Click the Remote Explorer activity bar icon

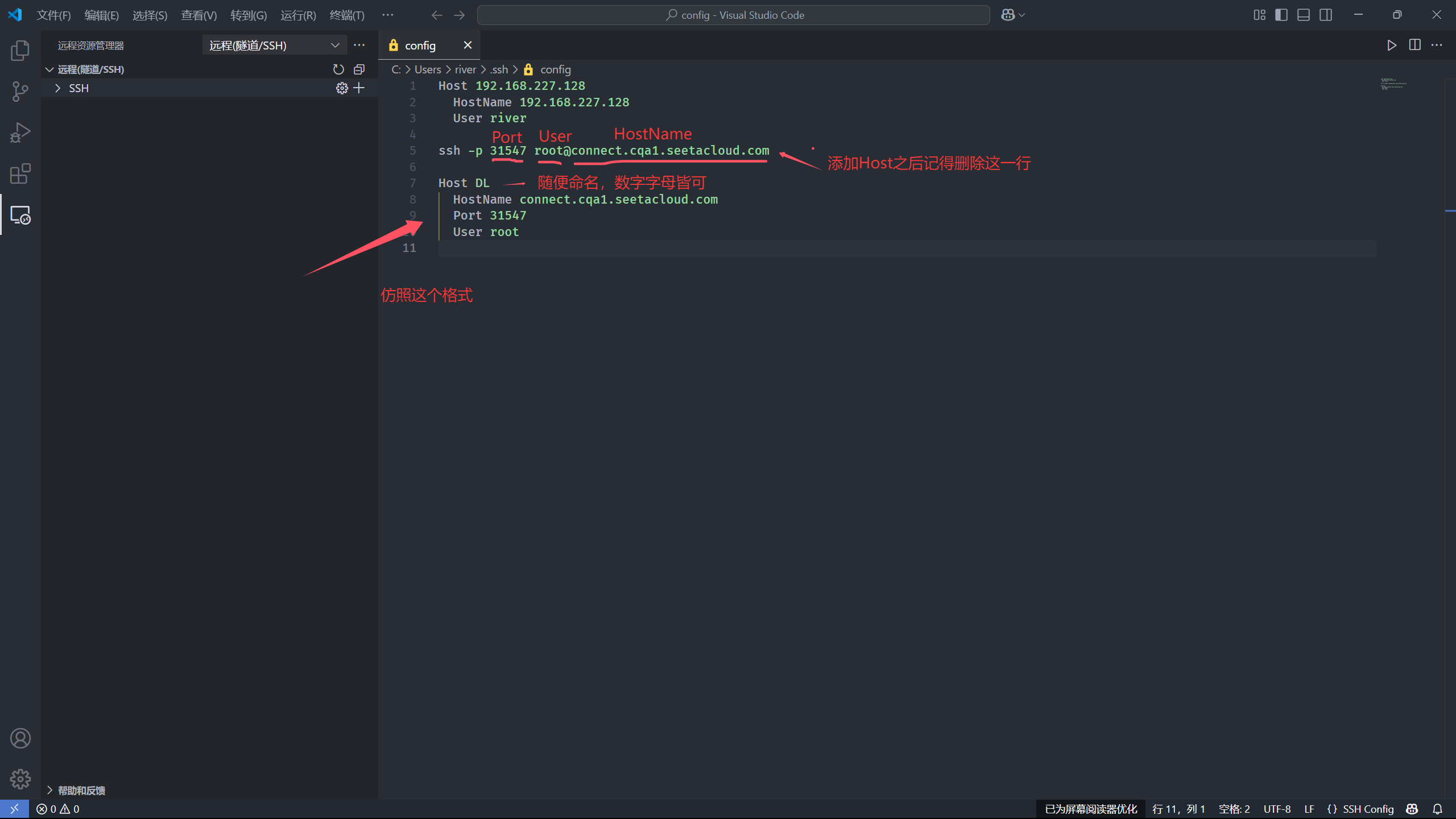[20, 215]
